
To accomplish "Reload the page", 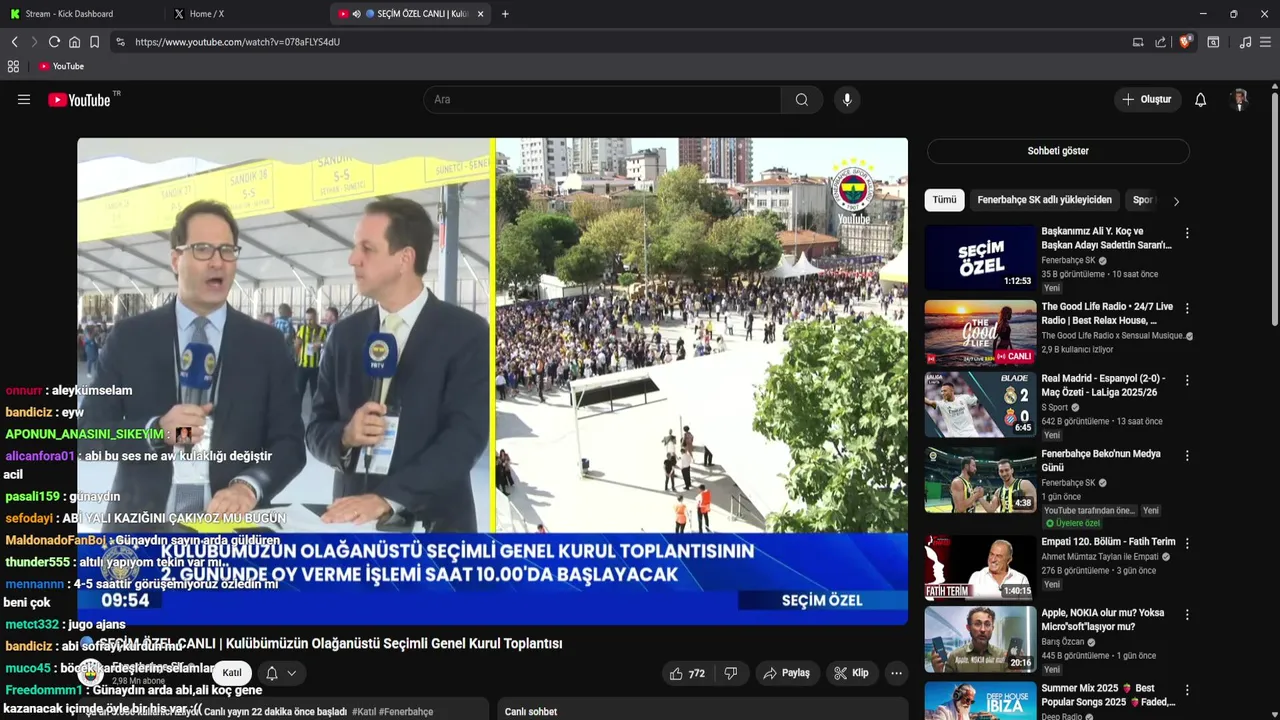I will click(54, 42).
